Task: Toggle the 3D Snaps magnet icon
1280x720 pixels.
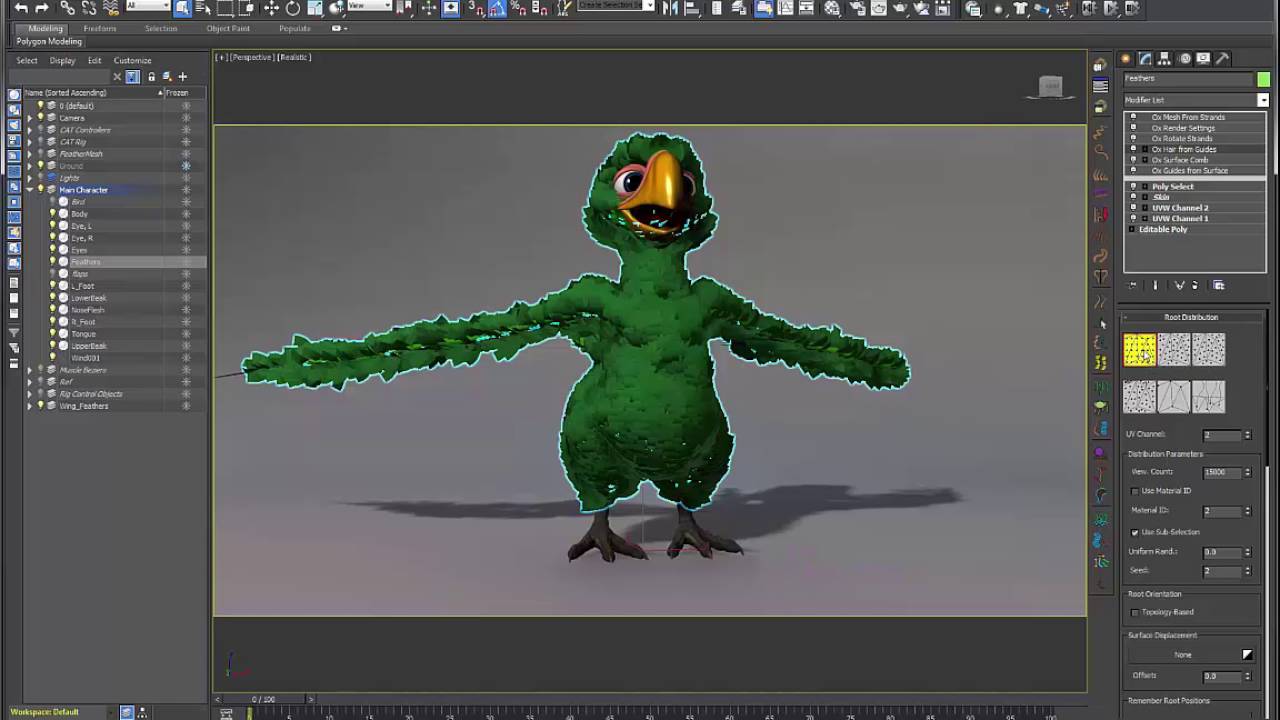Action: pos(476,8)
